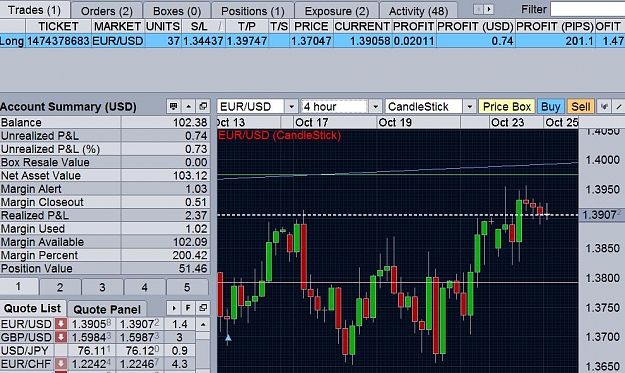Open the Account Summary options icon
This screenshot has height=373, width=625.
pyautogui.click(x=173, y=106)
